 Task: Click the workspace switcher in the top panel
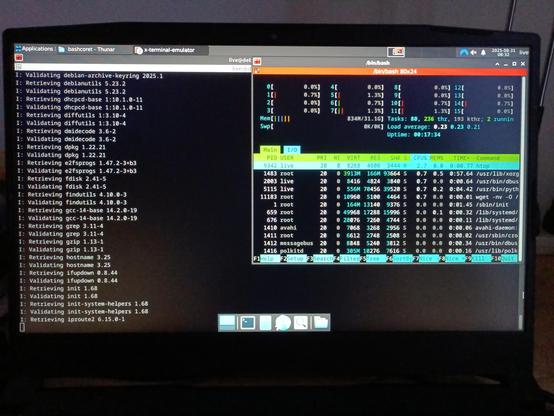click(396, 52)
